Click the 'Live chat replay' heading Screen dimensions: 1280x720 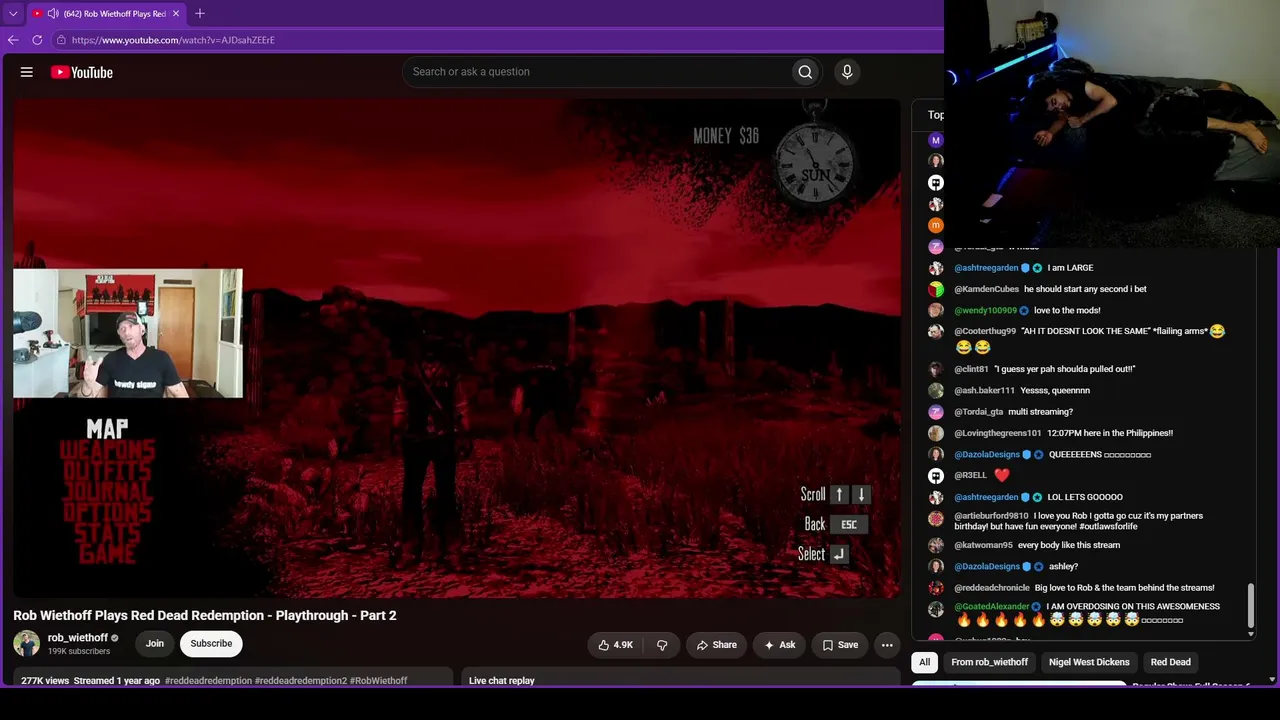[x=502, y=681]
